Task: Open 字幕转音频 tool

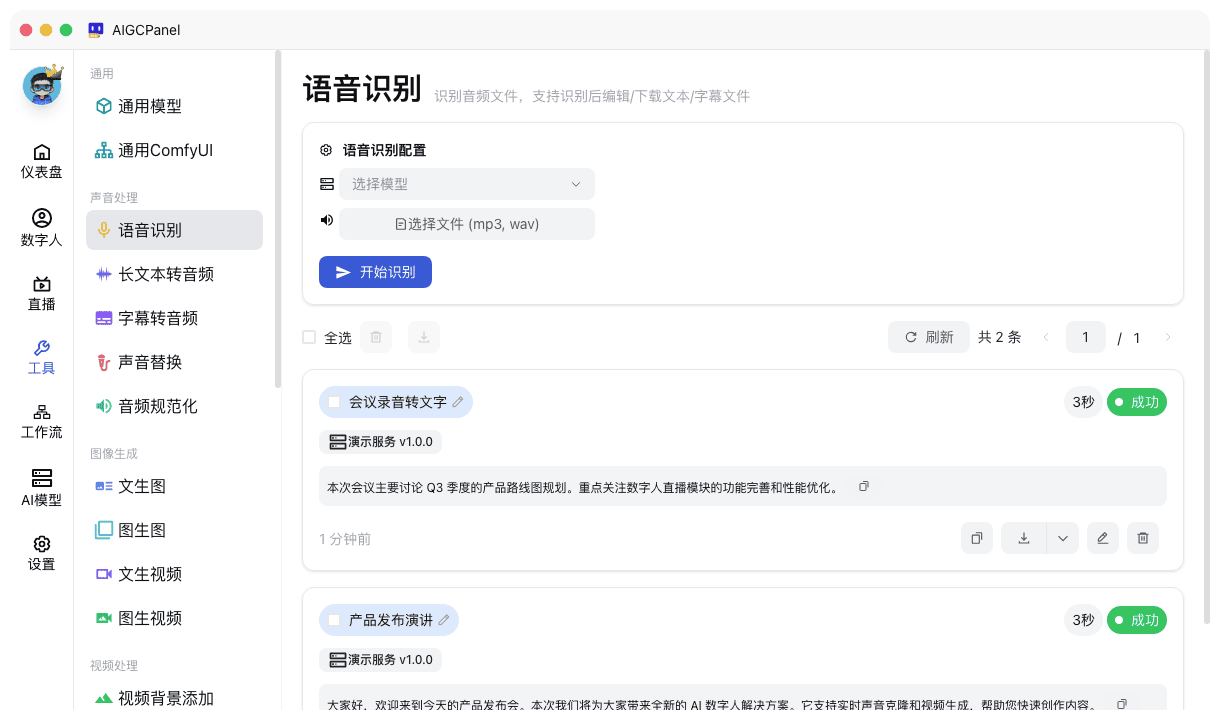Action: pos(174,318)
